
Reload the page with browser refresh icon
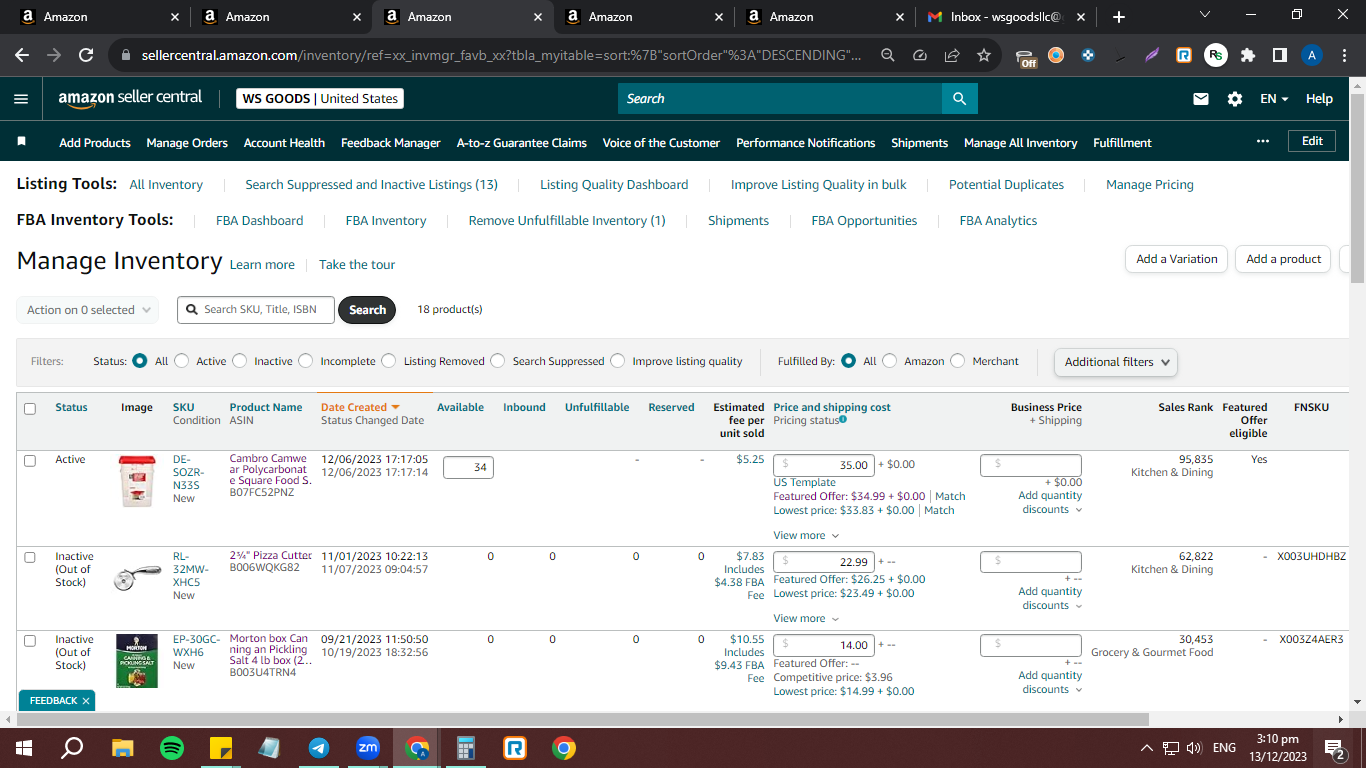86,55
